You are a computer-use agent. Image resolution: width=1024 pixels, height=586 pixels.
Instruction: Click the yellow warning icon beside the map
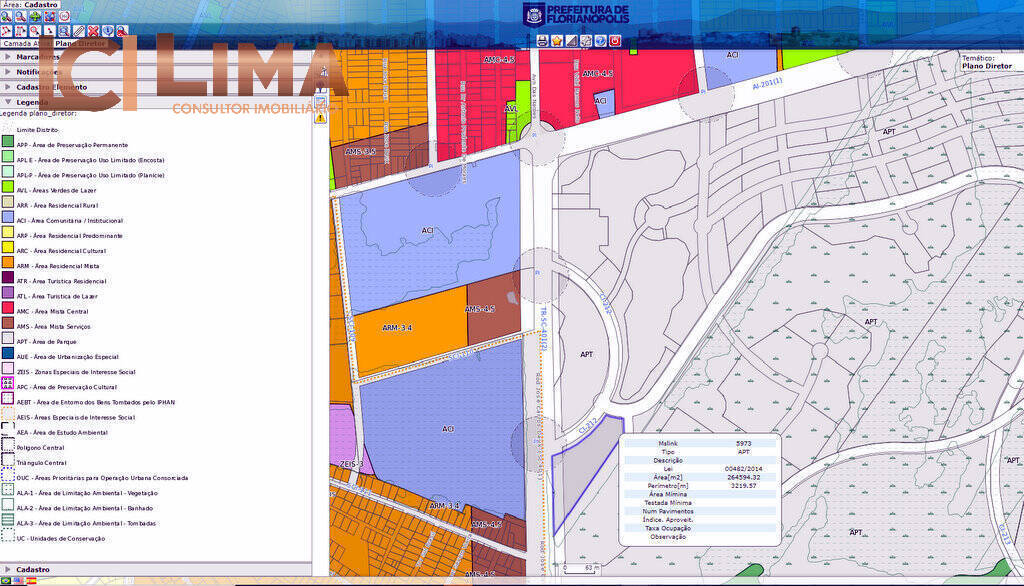pyautogui.click(x=321, y=117)
